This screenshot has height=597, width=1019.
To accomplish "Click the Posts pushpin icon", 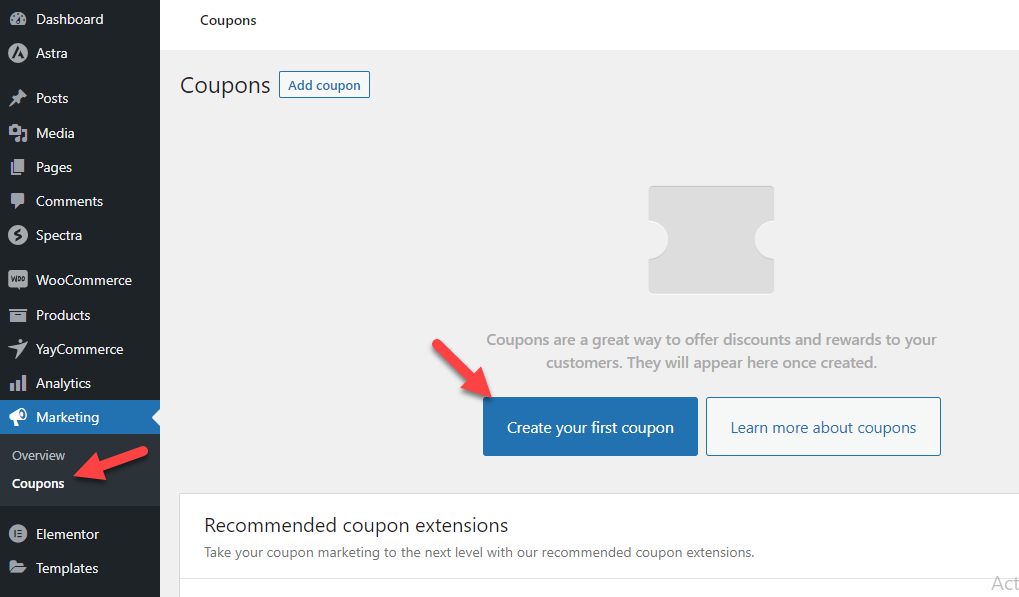I will (18, 98).
